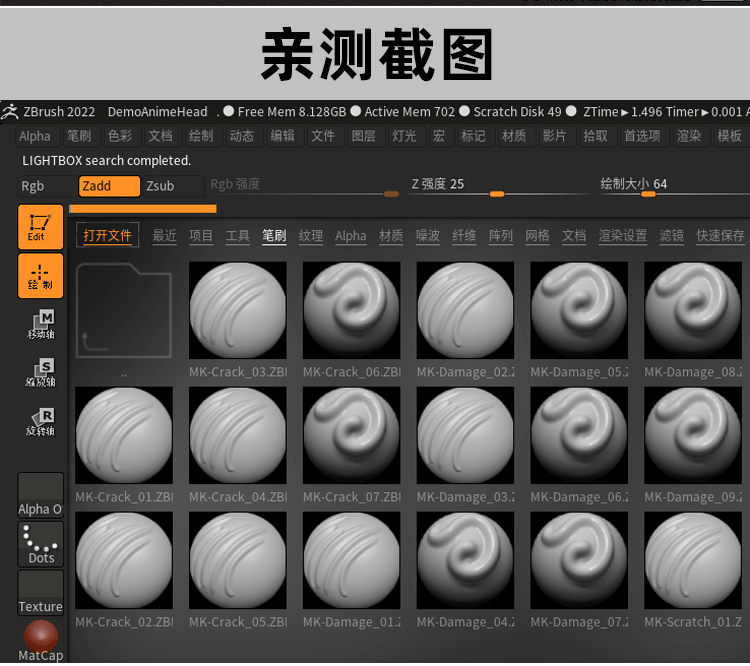Open the Texture selector box
The image size is (750, 666).
pos(40,593)
